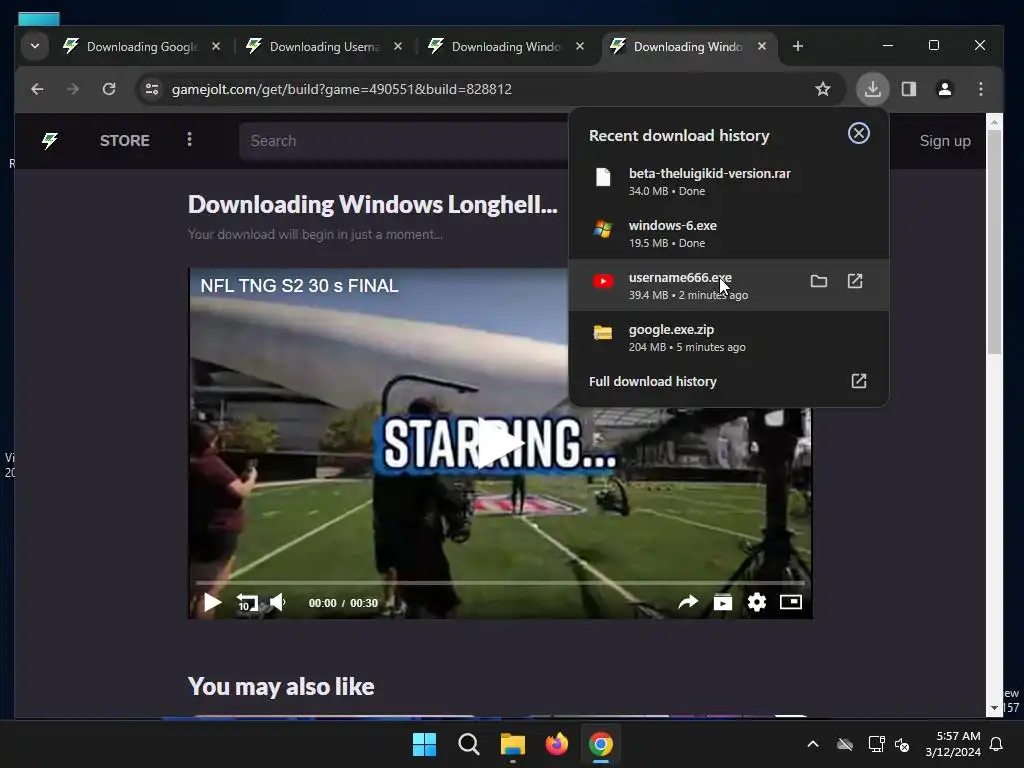
Task: Open windows-6.exe download entry
Action: point(728,234)
